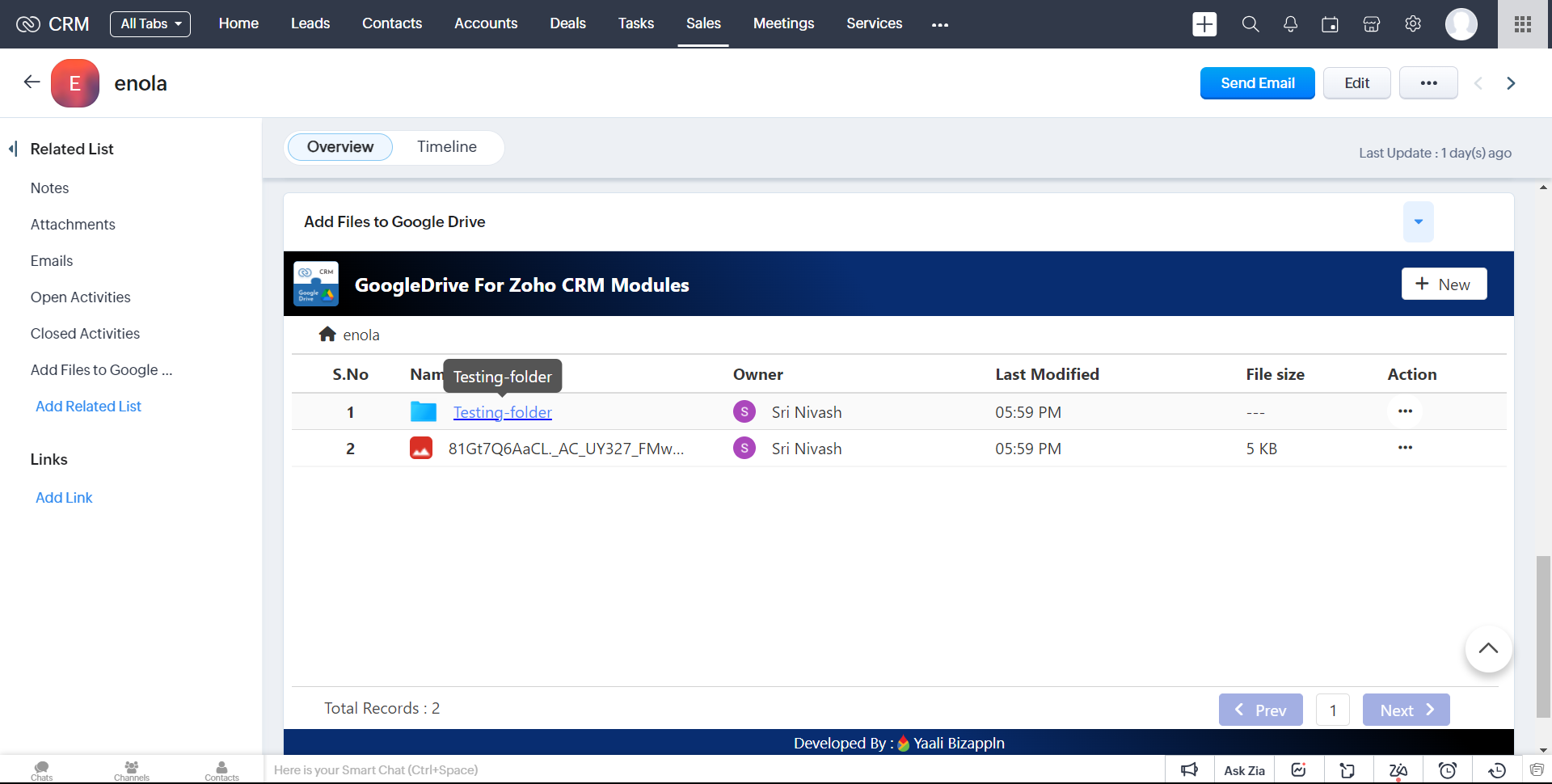Collapse the Related List sidebar
Image resolution: width=1552 pixels, height=784 pixels.
coord(13,149)
